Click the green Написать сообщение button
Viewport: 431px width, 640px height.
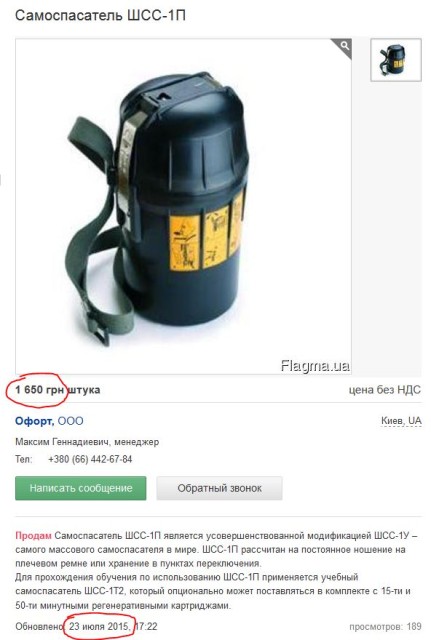coord(81,488)
